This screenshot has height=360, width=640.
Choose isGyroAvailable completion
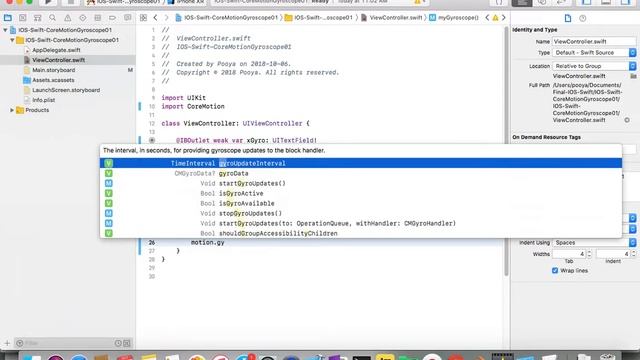(x=361, y=203)
